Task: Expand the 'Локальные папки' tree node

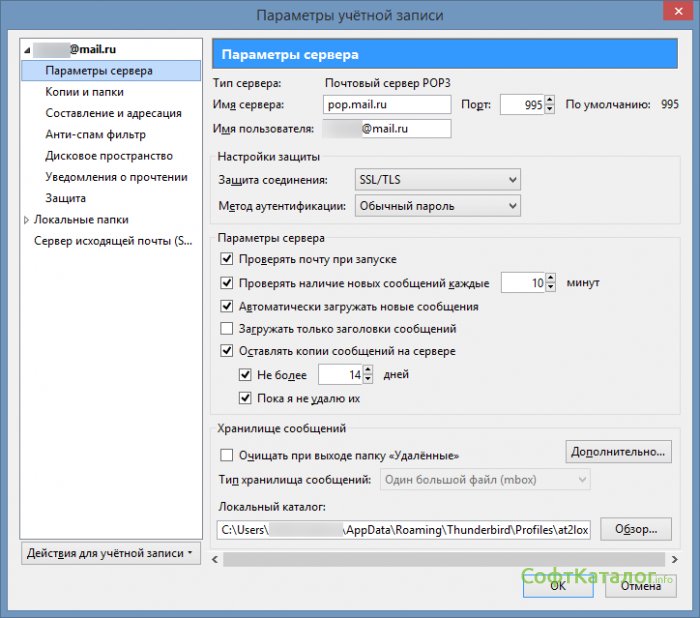Action: pos(27,219)
